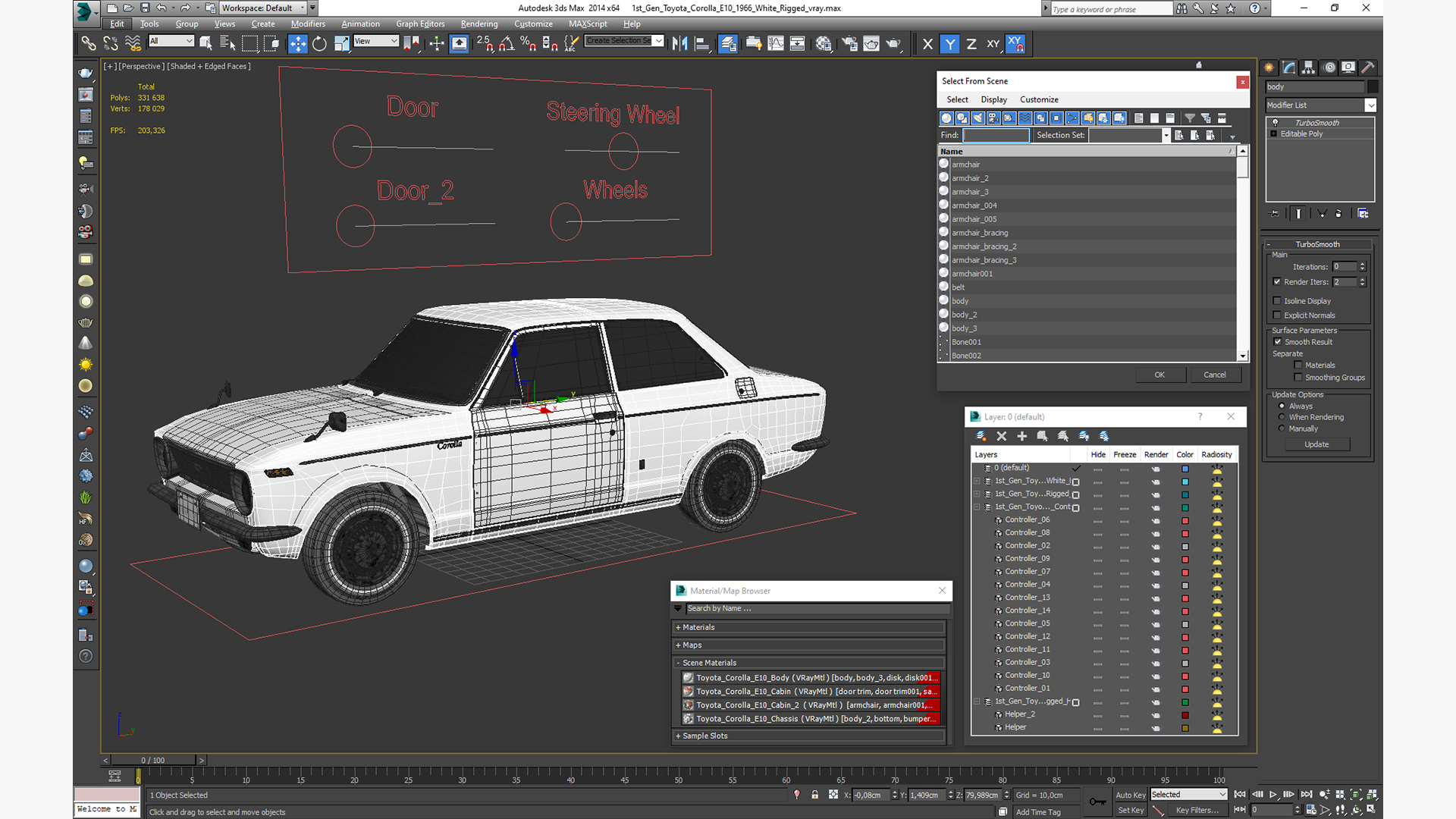This screenshot has height=819, width=1456.
Task: Click the Select by Name toolbar icon
Action: (227, 44)
